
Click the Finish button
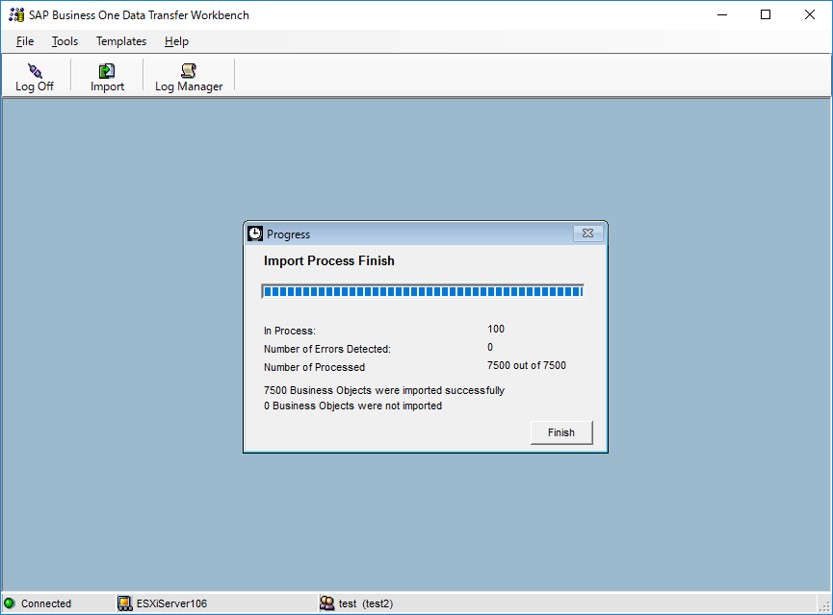562,433
